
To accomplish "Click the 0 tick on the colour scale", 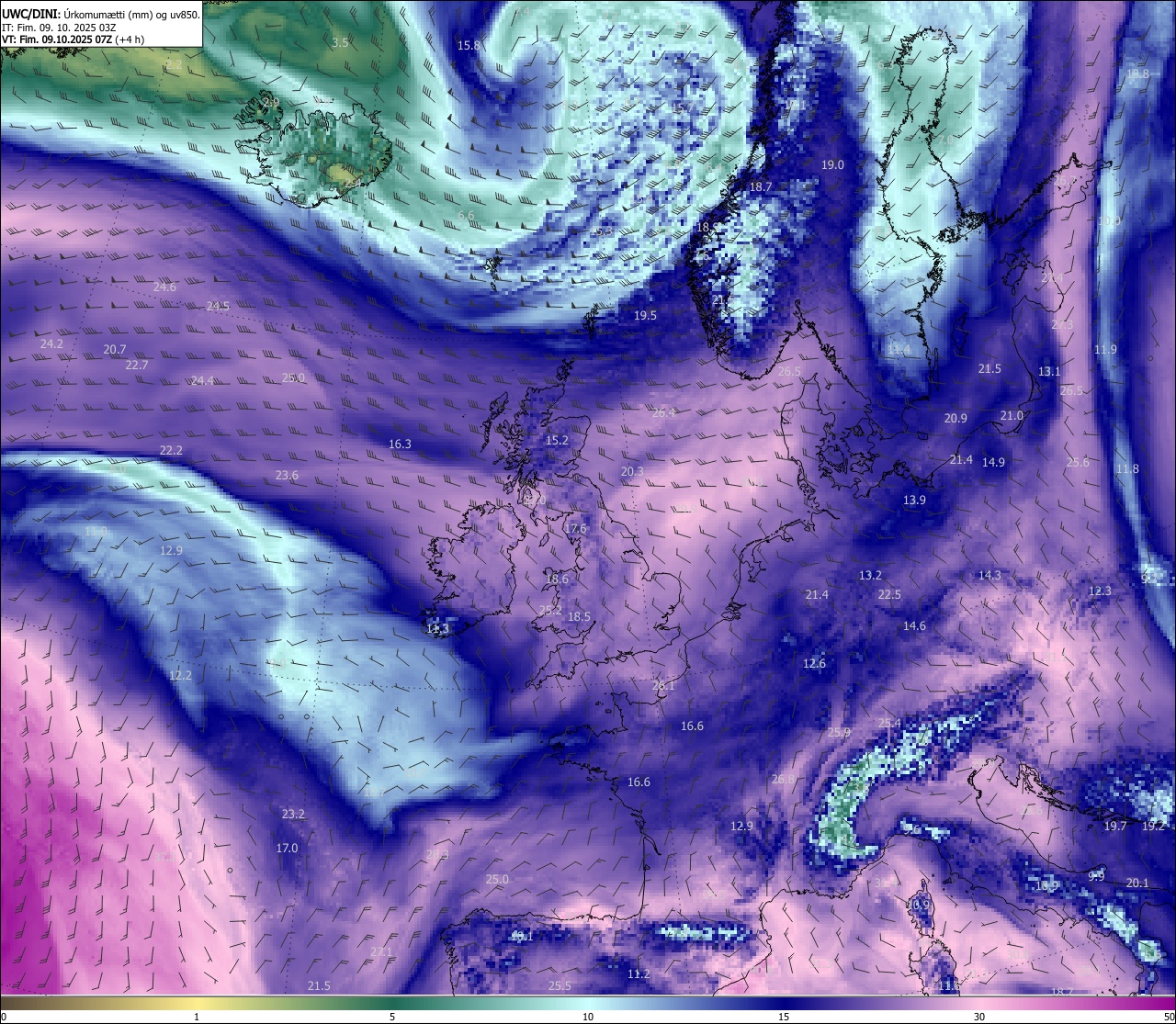I will [4, 1017].
